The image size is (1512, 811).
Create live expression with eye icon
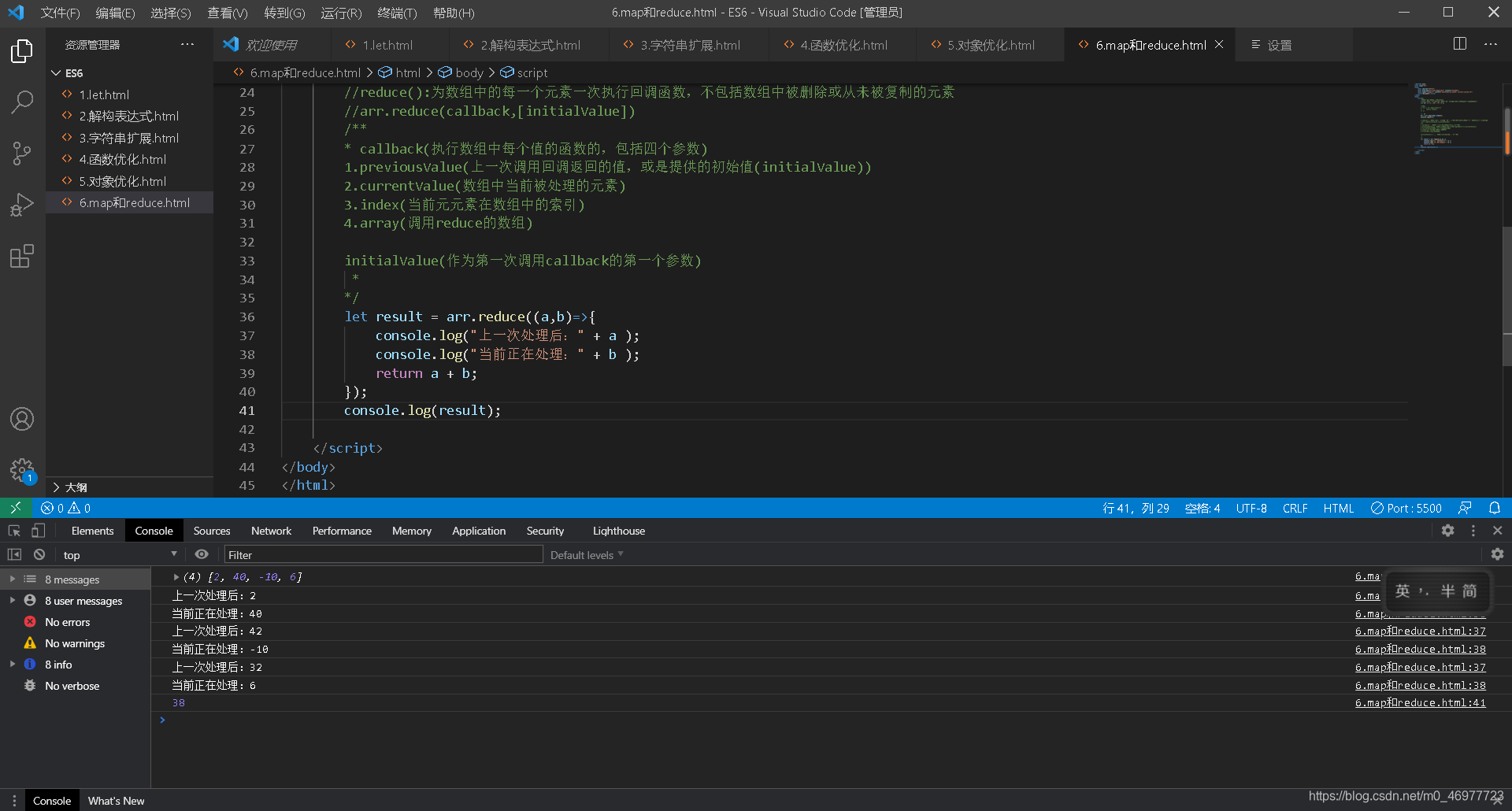[202, 554]
